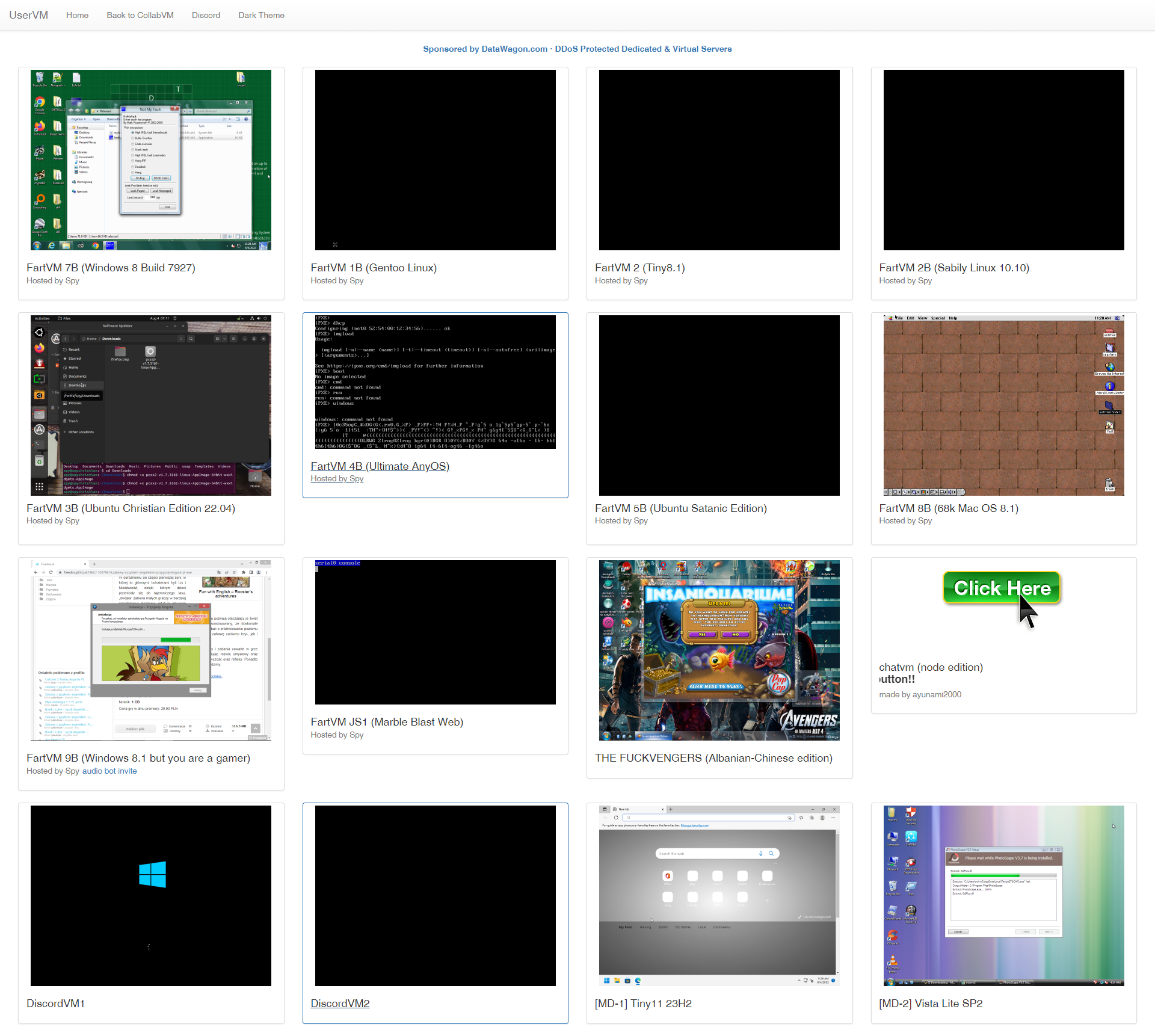Open the MD-1 Tiny11 23H2 thumbnail
The image size is (1155, 1036).
tap(719, 895)
